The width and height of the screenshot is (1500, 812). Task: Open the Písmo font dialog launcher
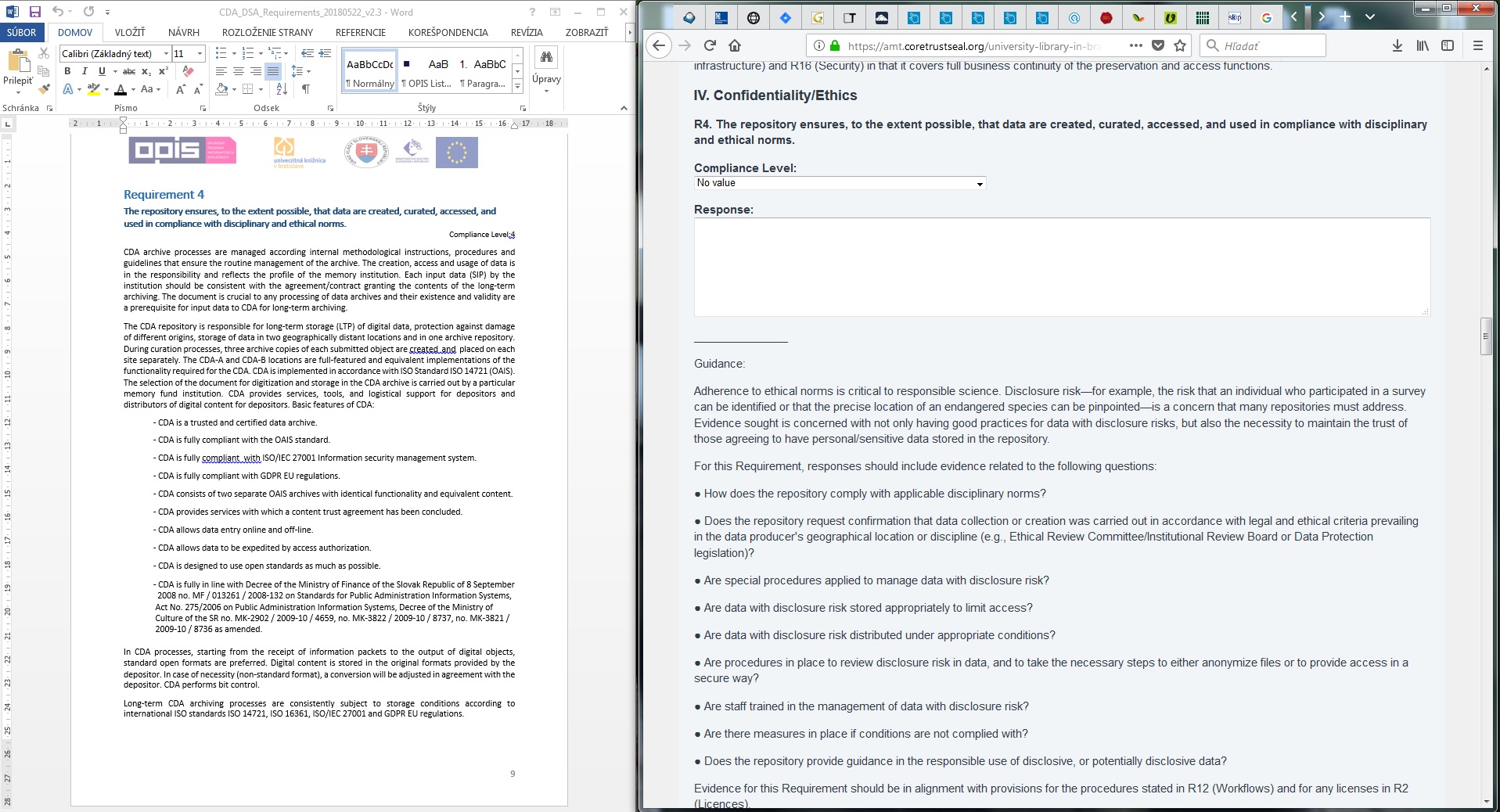coord(203,108)
